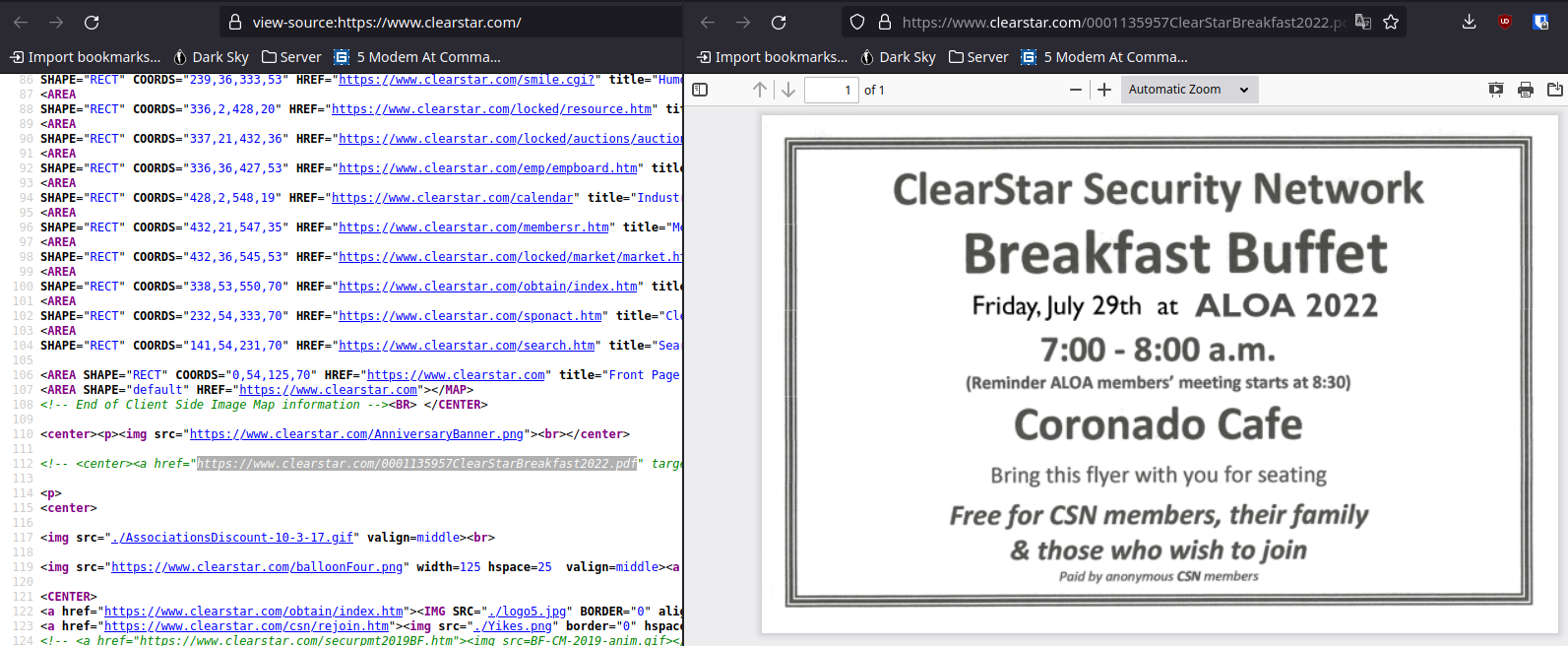Switch PDF to presentation mode

[1496, 90]
